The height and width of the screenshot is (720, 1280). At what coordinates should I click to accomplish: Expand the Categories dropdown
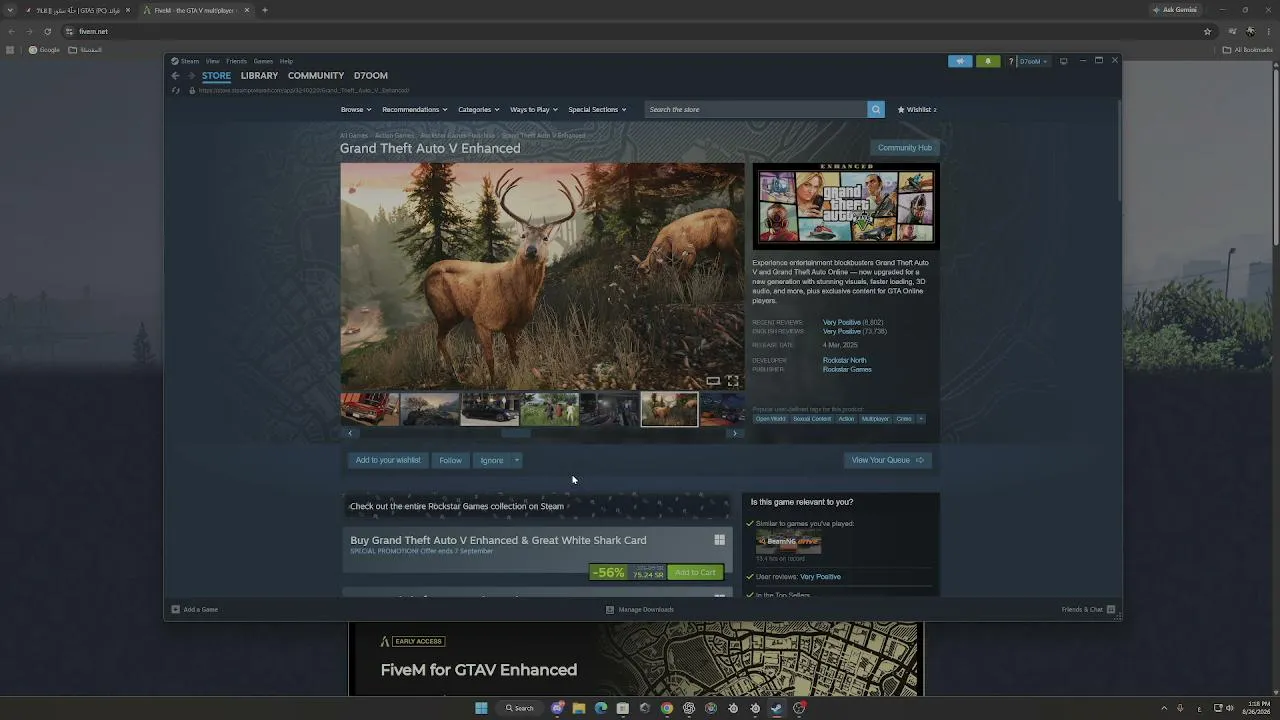(479, 109)
